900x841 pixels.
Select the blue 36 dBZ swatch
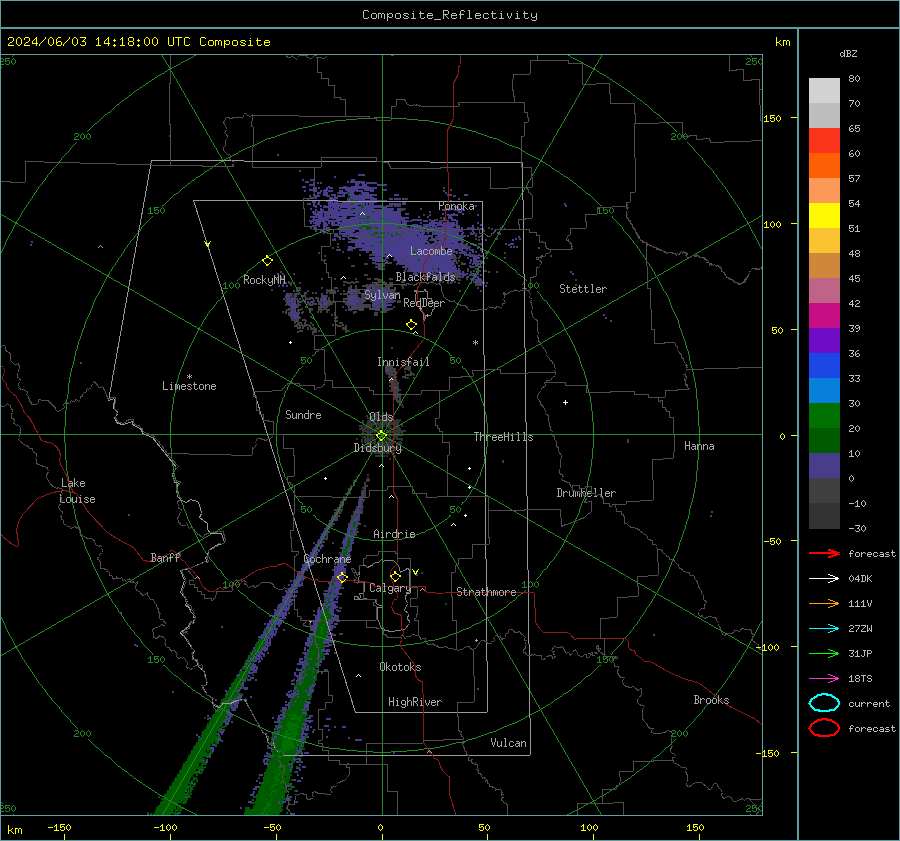click(x=824, y=365)
